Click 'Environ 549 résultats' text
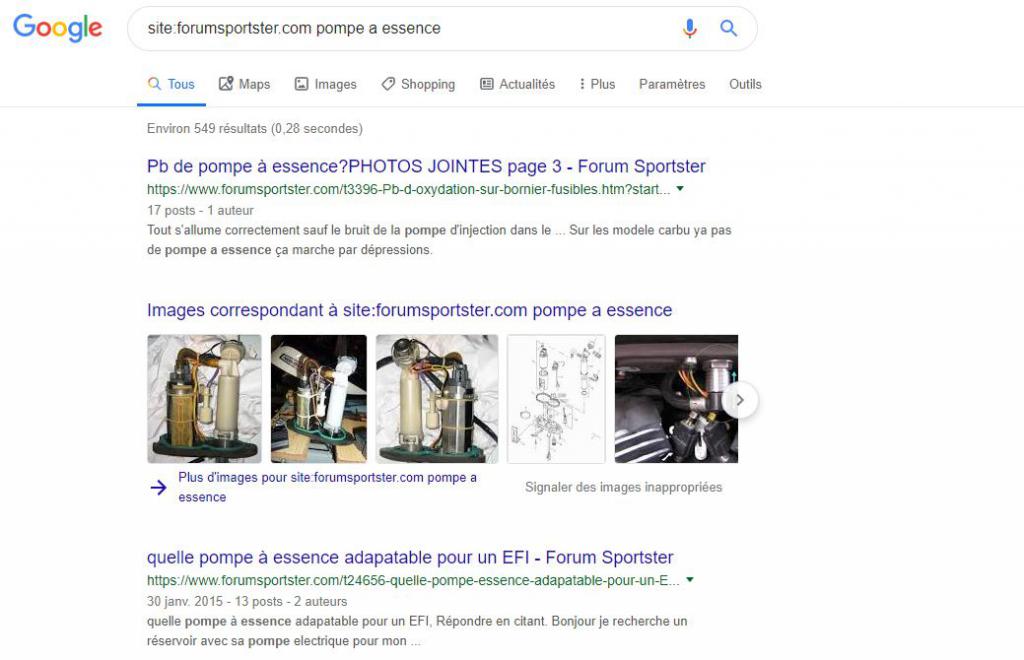 (x=255, y=129)
